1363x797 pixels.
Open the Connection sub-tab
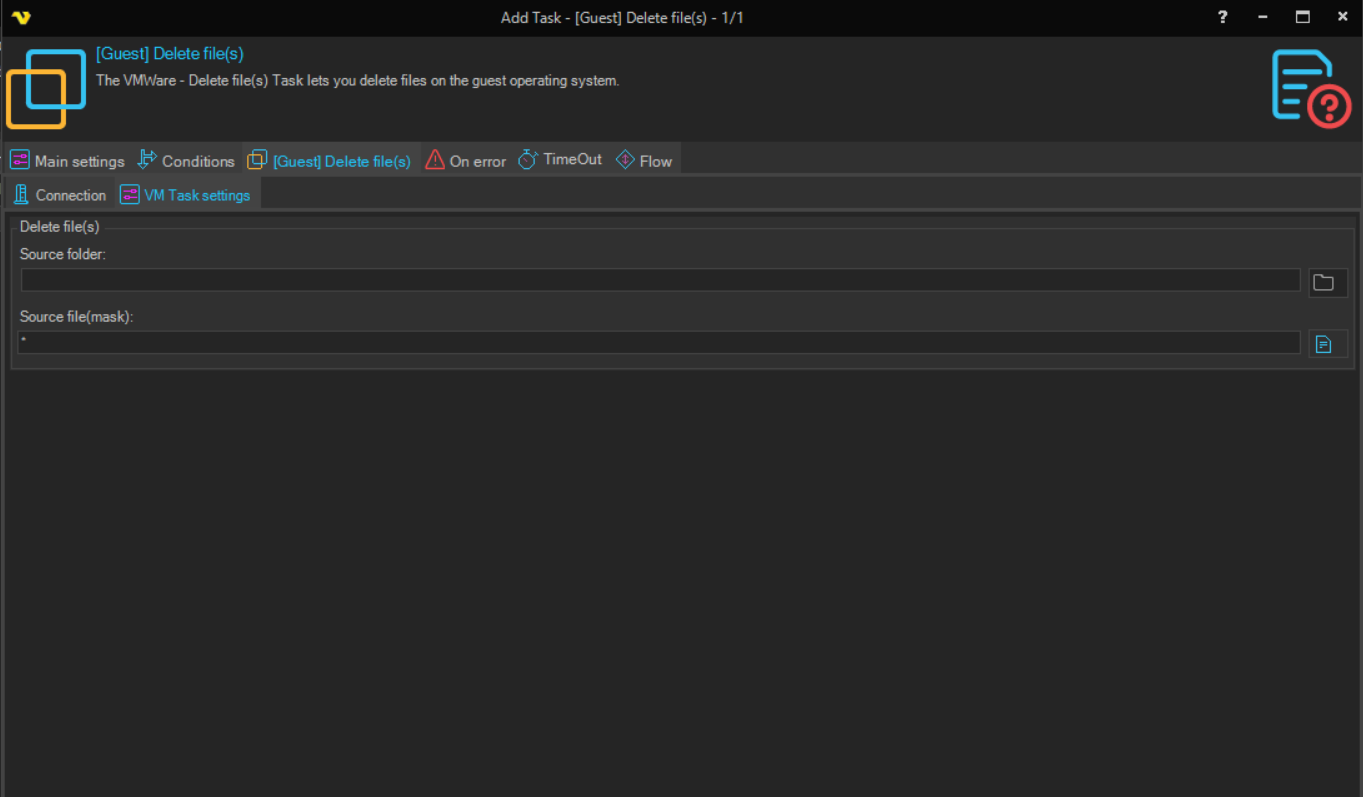click(60, 195)
